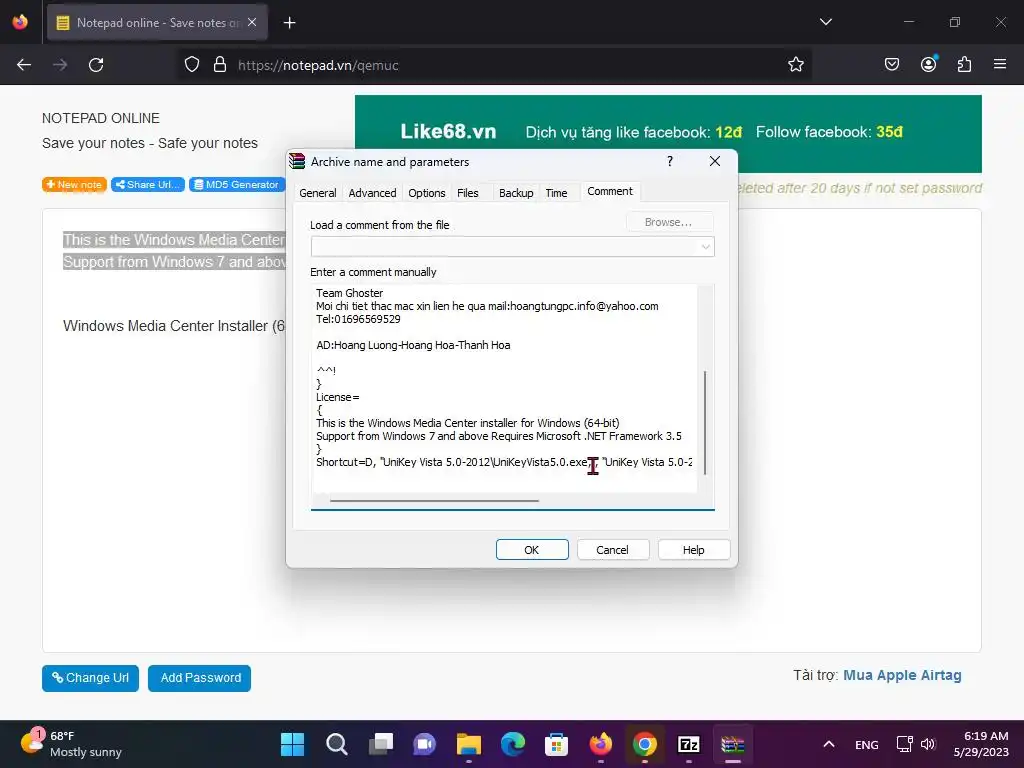This screenshot has width=1024, height=768.
Task: Open Microsoft Edge from taskbar
Action: (x=513, y=744)
